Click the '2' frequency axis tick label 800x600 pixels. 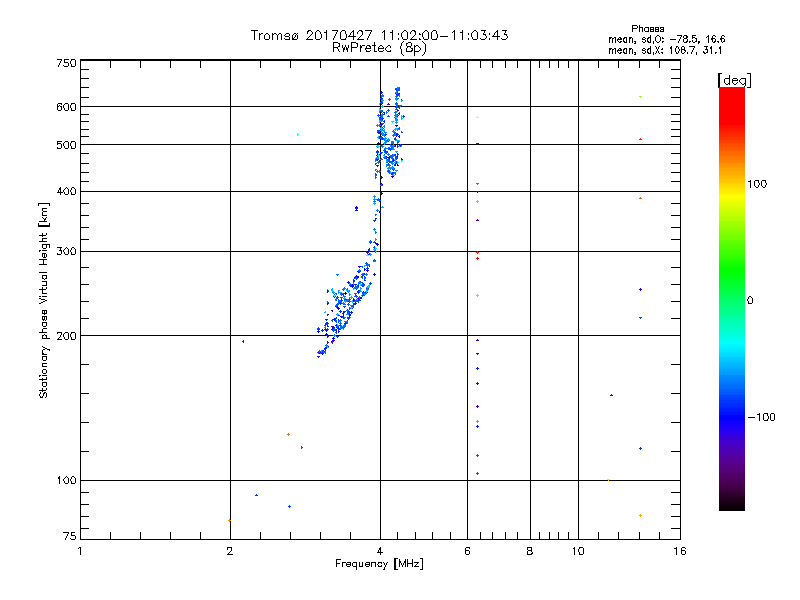point(230,551)
